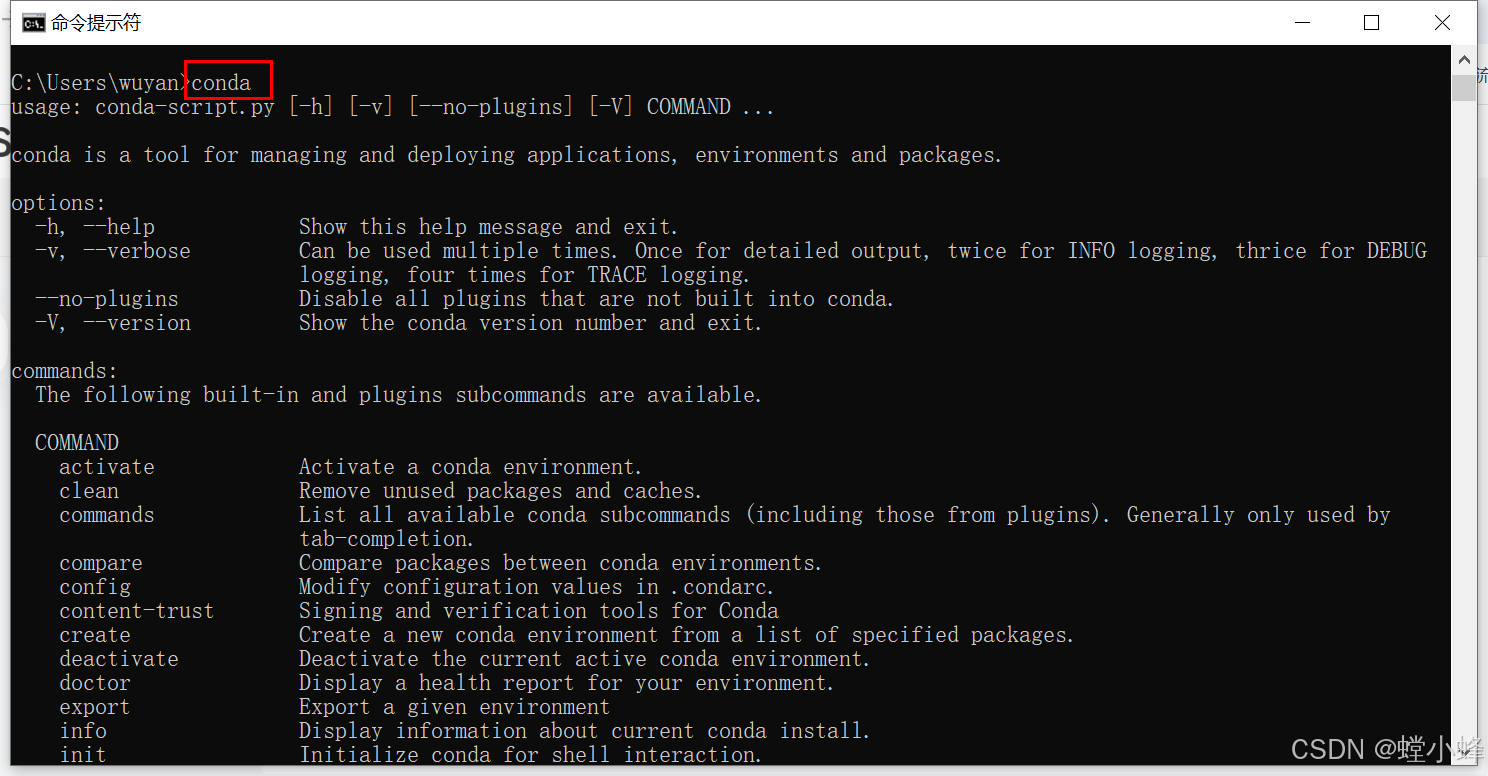Image resolution: width=1488 pixels, height=776 pixels.
Task: Click the 'compare' subcommand
Action: click(101, 563)
